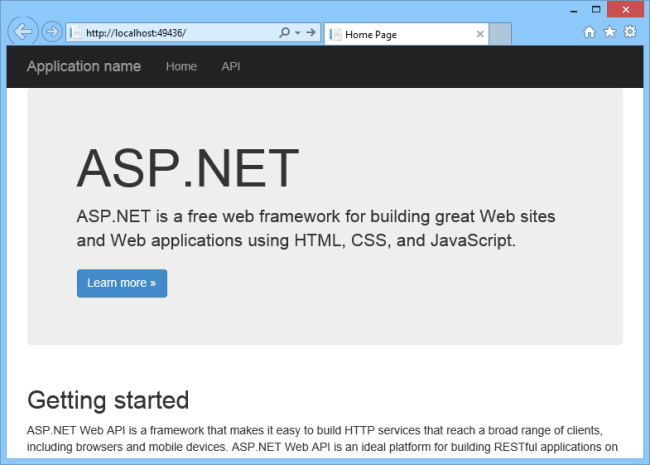650x465 pixels.
Task: Open the address bar autocomplete dropdown arrow
Action: [x=298, y=33]
